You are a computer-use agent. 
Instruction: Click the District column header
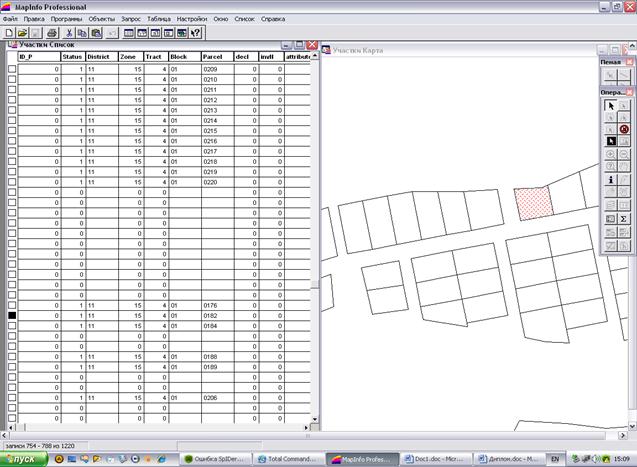coord(100,57)
